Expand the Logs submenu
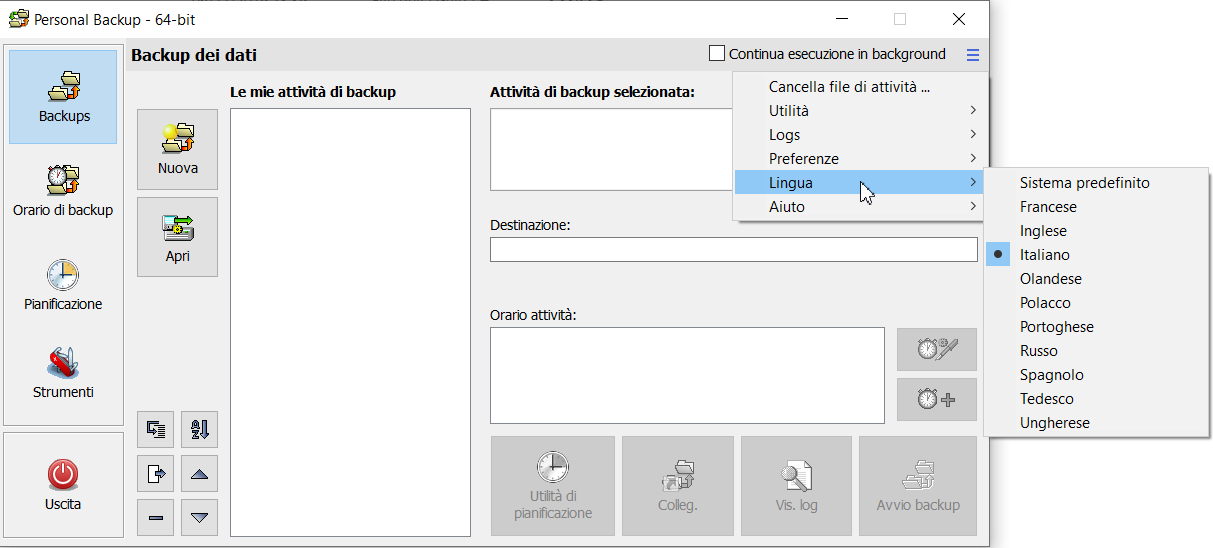The width and height of the screenshot is (1213, 548). [x=860, y=135]
